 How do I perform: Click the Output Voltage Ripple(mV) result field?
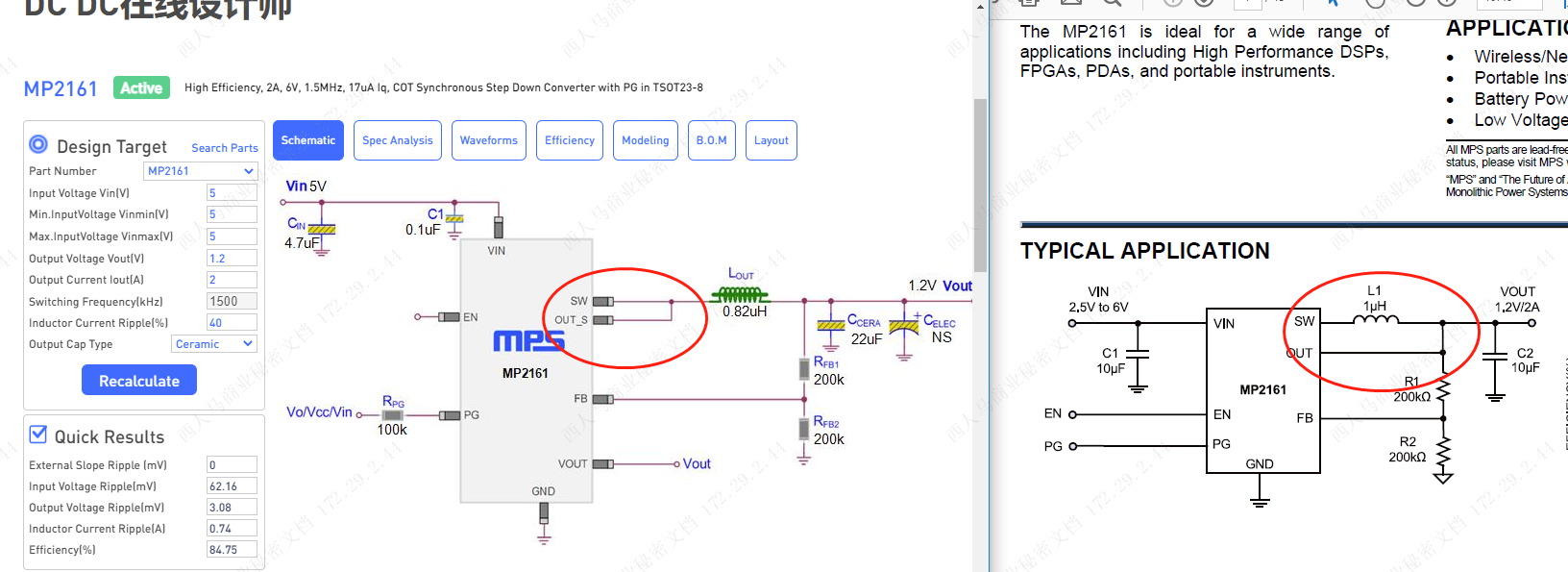click(x=232, y=508)
